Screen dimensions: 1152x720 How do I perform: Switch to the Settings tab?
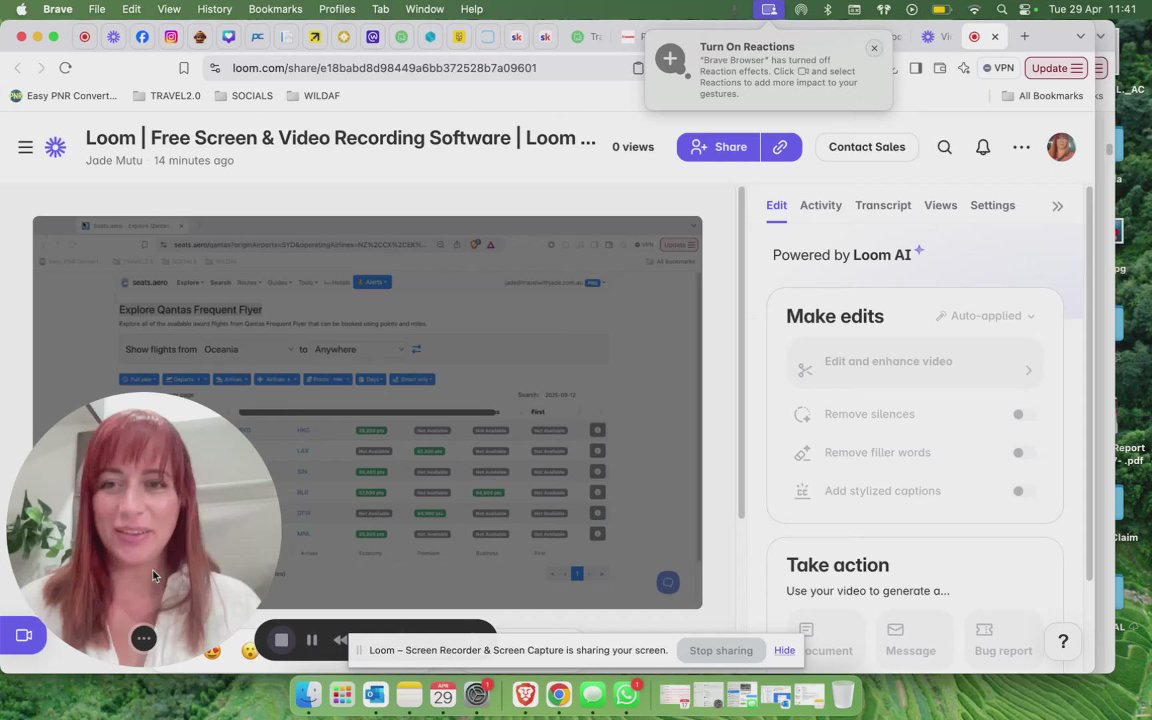(993, 206)
